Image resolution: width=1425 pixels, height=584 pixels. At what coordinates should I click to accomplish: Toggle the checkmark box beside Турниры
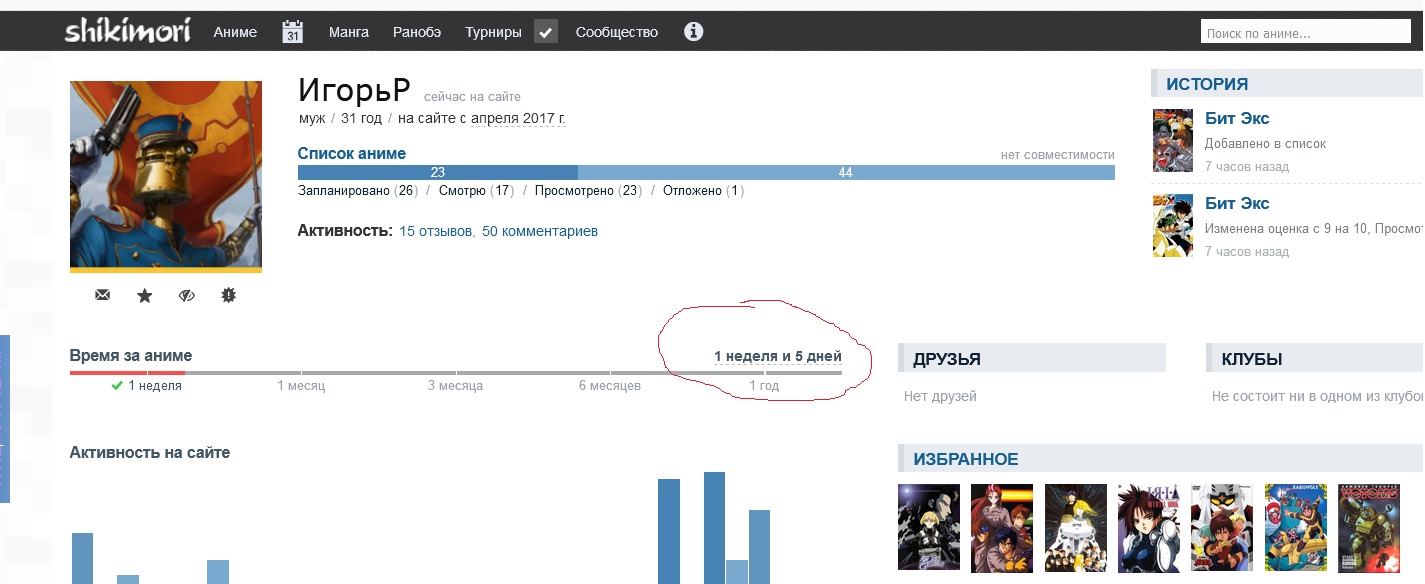[x=545, y=32]
